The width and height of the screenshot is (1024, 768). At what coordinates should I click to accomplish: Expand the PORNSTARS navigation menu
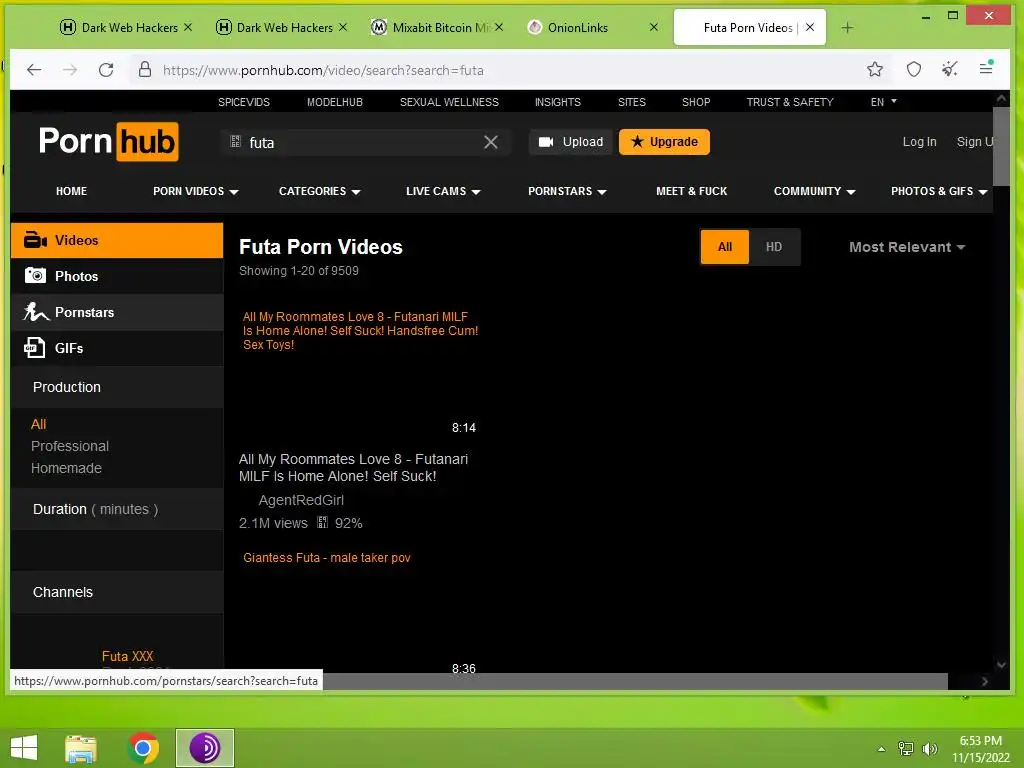point(567,191)
